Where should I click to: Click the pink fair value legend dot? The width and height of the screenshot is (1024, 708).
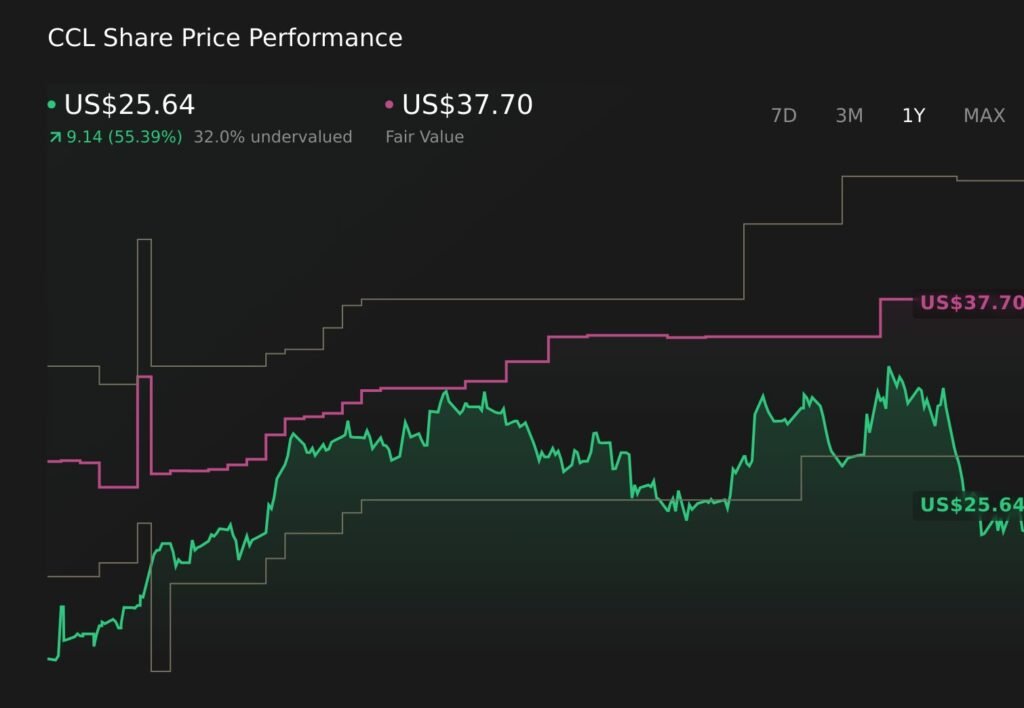[x=388, y=103]
